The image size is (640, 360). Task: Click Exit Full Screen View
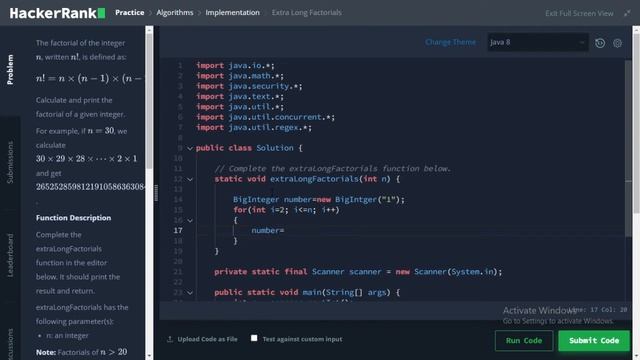579,13
